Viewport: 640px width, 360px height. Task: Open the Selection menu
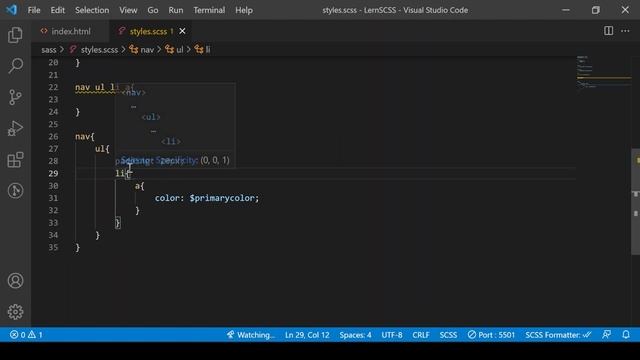[x=92, y=10]
